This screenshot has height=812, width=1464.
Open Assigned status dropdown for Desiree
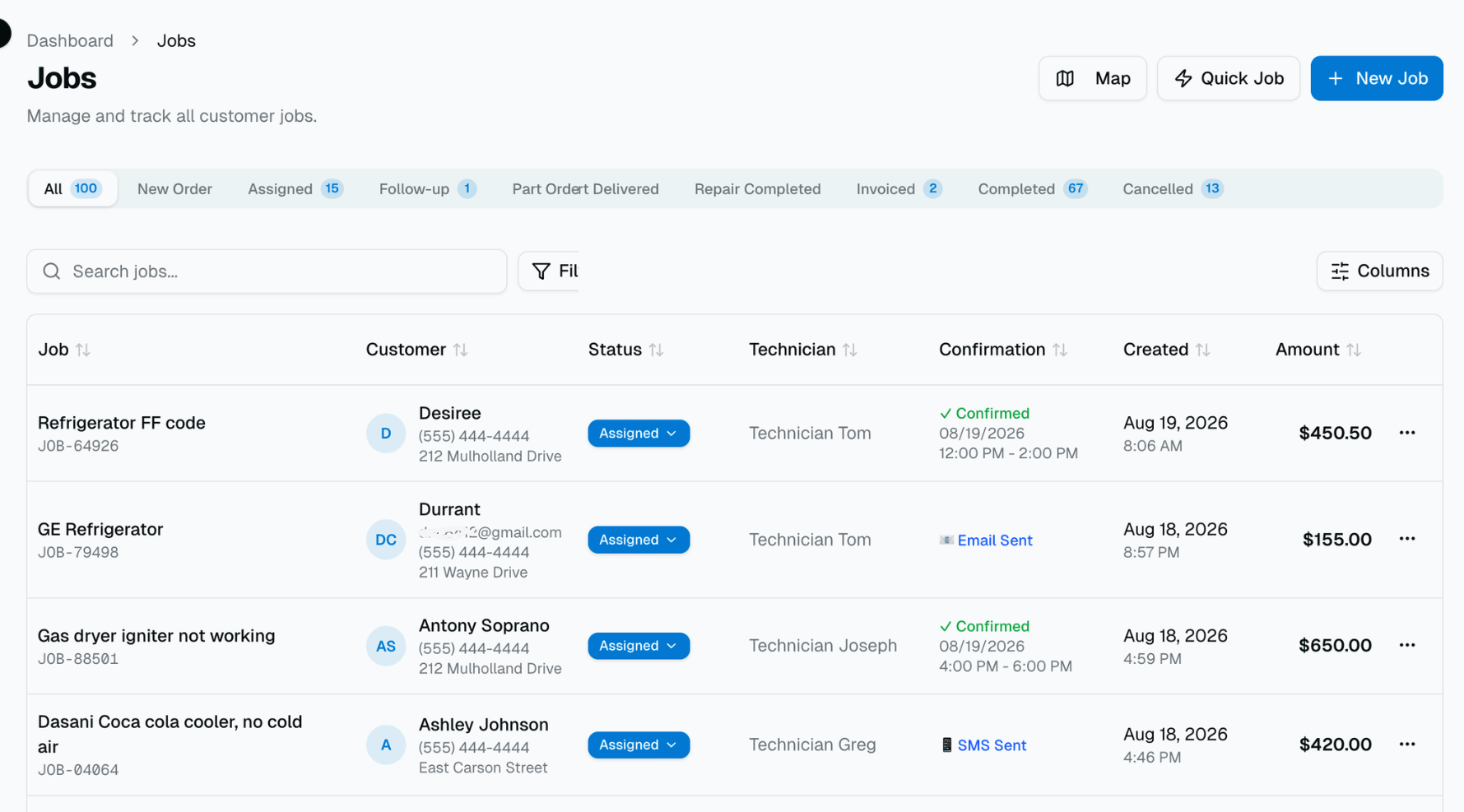pyautogui.click(x=639, y=433)
